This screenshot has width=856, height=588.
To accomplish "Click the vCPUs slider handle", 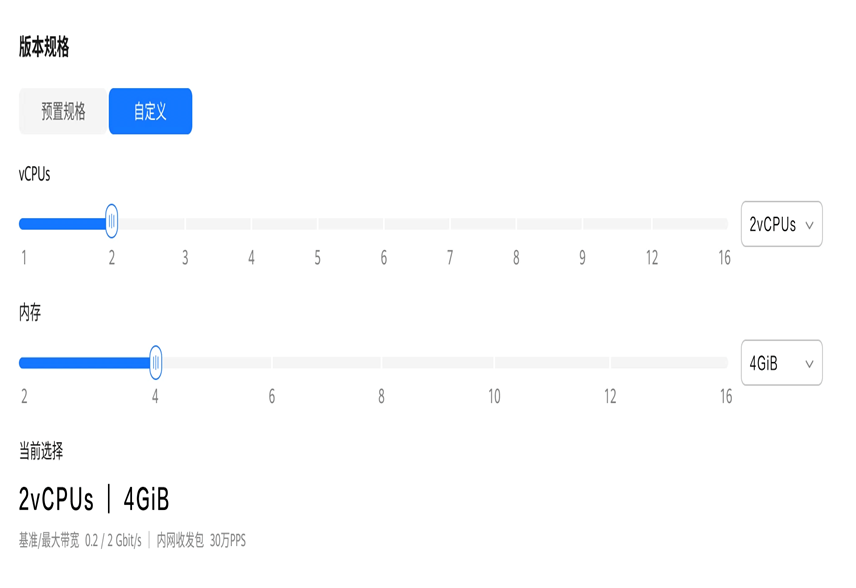I will click(111, 221).
